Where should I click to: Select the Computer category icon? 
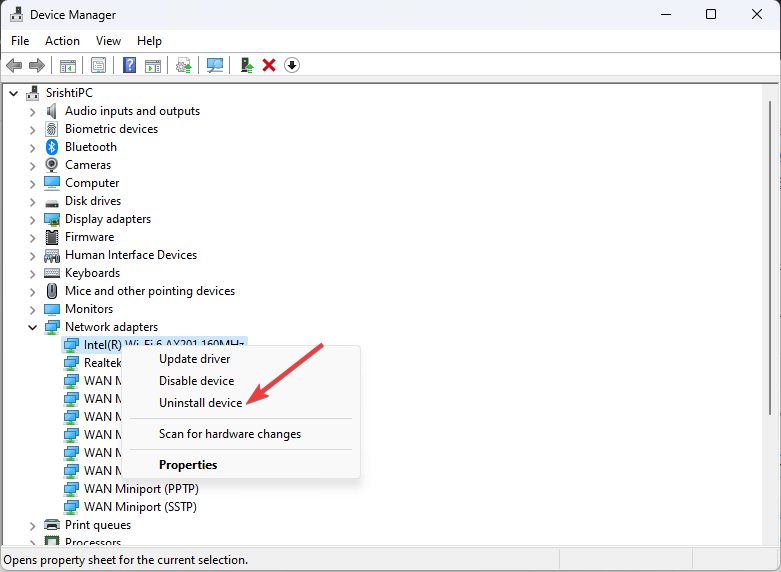point(52,183)
